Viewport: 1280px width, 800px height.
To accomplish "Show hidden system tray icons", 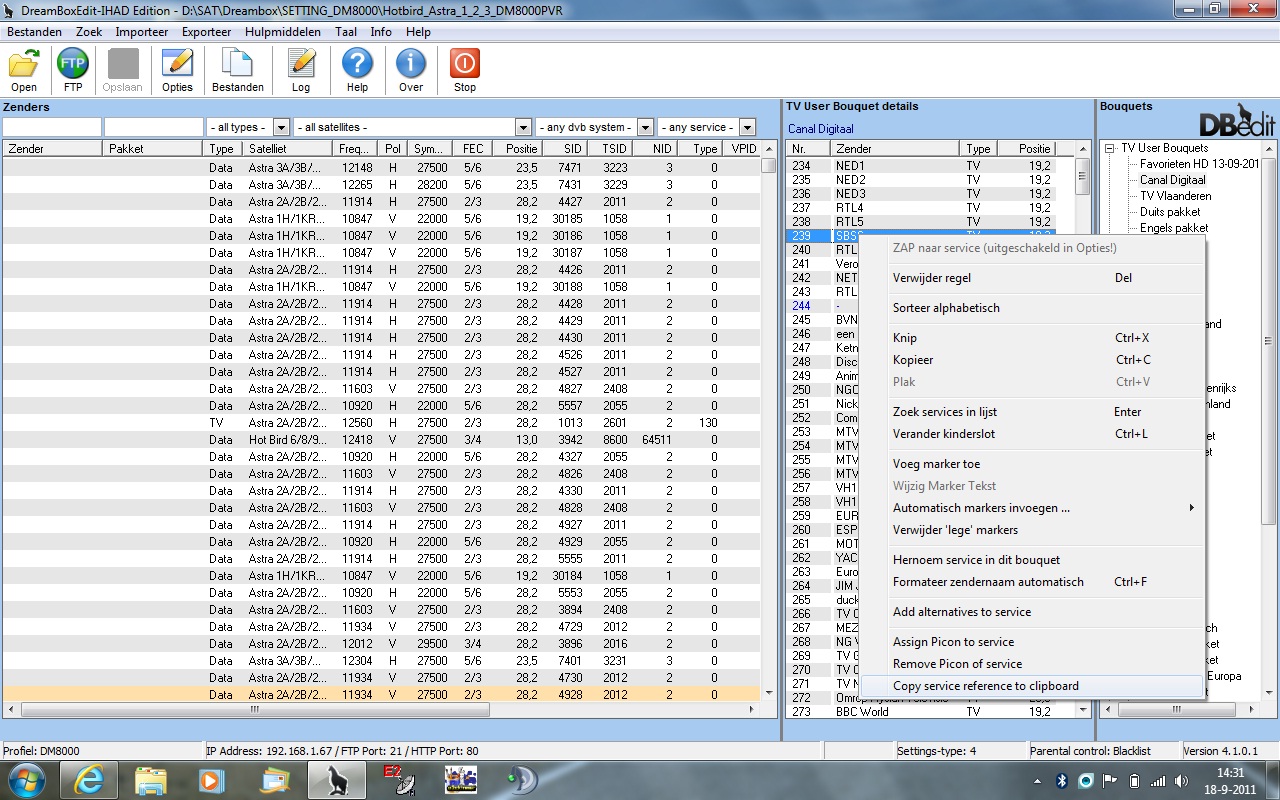I will (1037, 780).
